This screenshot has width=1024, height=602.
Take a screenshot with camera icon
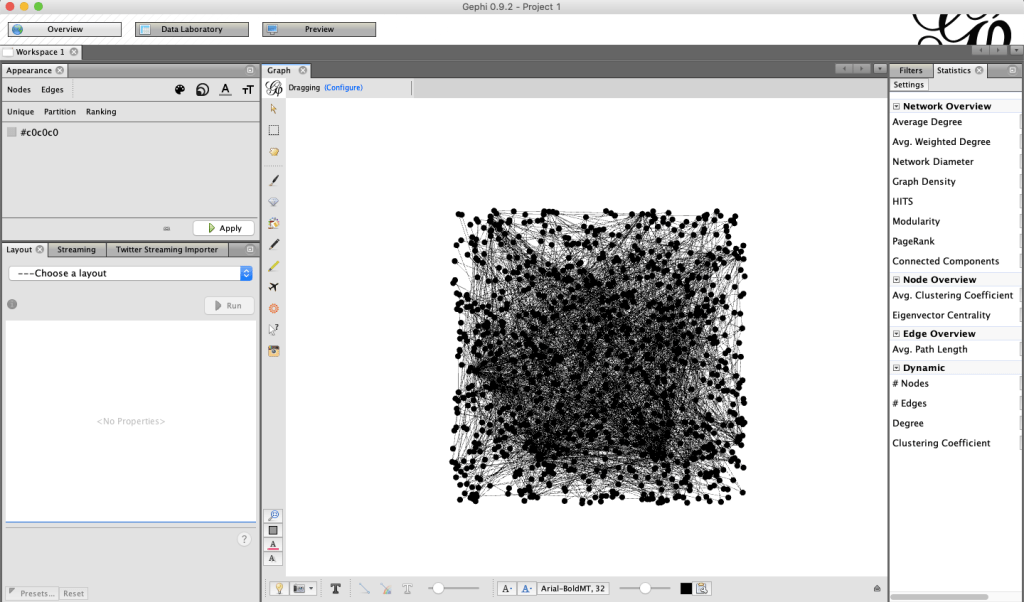click(x=274, y=351)
